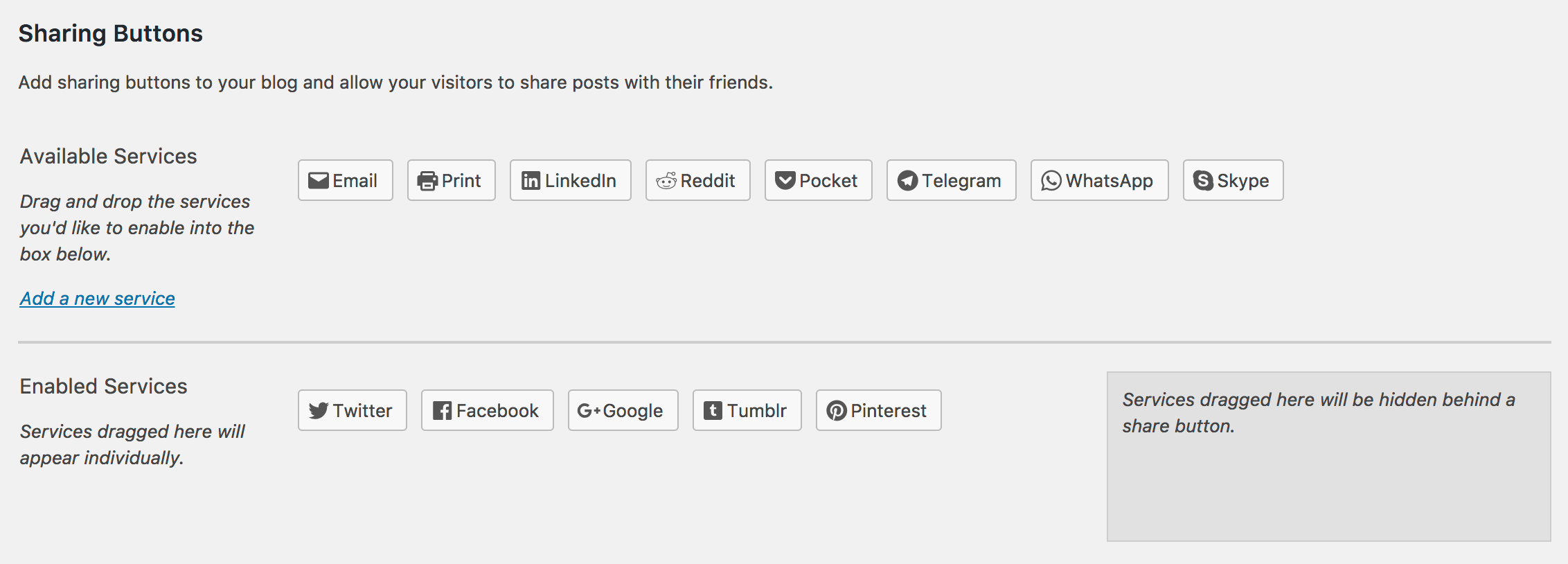
Task: Select the Google Plus sharing icon
Action: [589, 410]
